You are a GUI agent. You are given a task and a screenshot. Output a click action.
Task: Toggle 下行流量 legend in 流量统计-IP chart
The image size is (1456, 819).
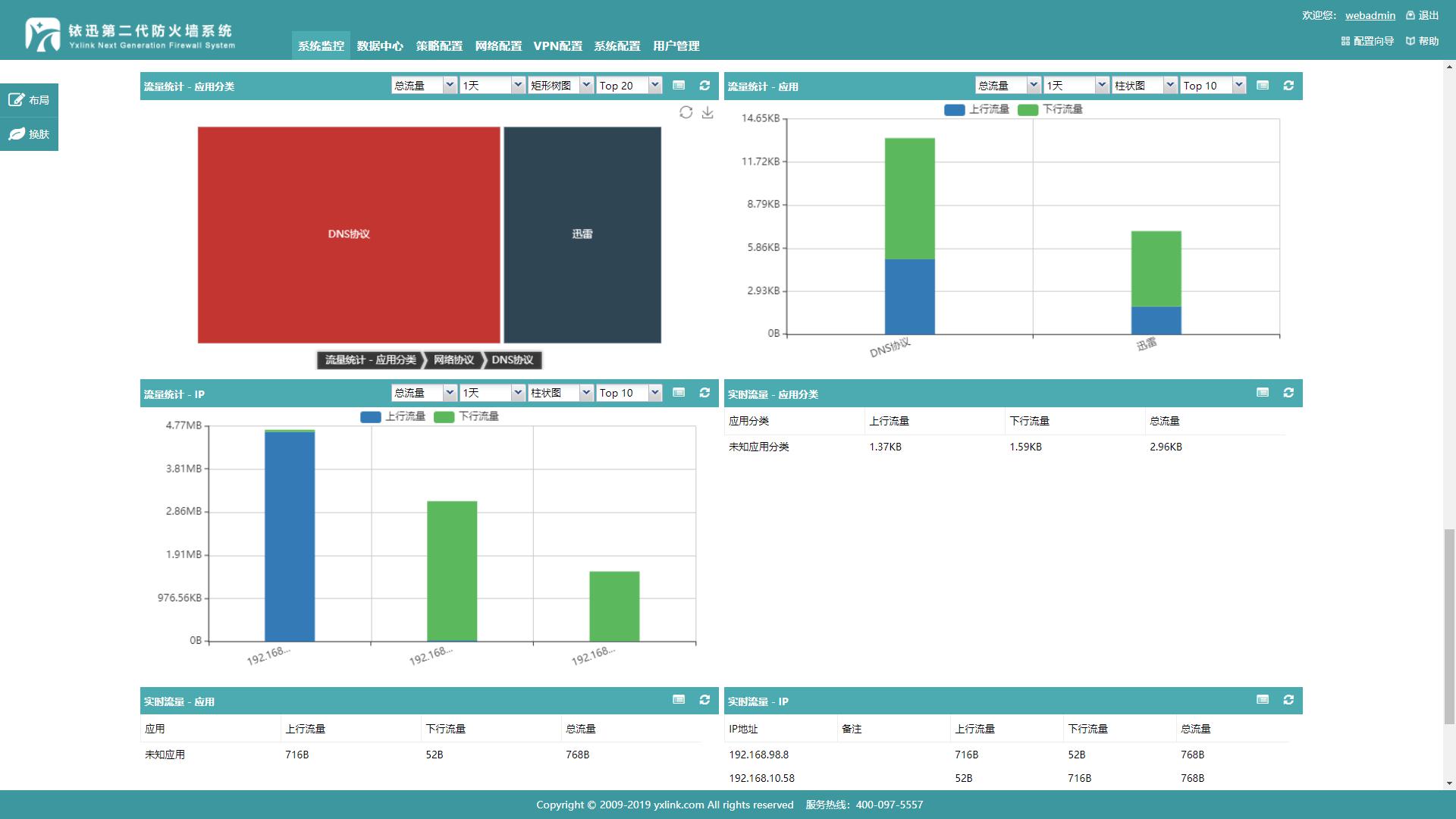[x=466, y=416]
